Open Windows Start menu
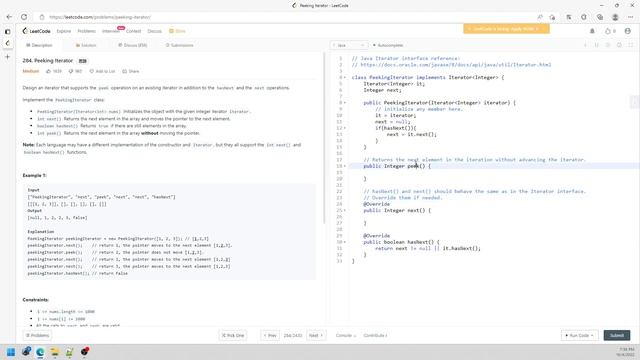 11,352
